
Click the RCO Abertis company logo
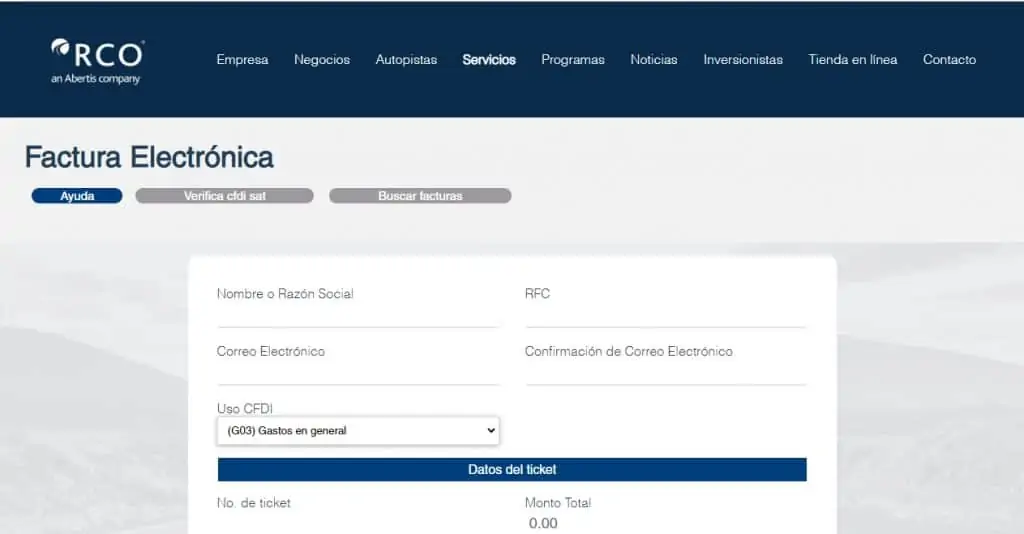click(97, 61)
